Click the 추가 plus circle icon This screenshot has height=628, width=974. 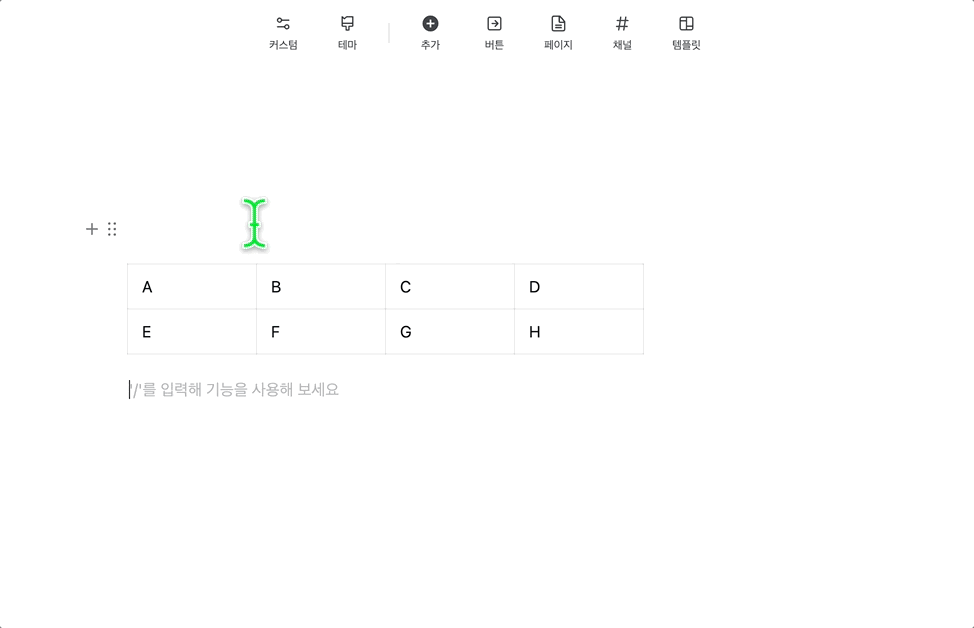point(430,23)
